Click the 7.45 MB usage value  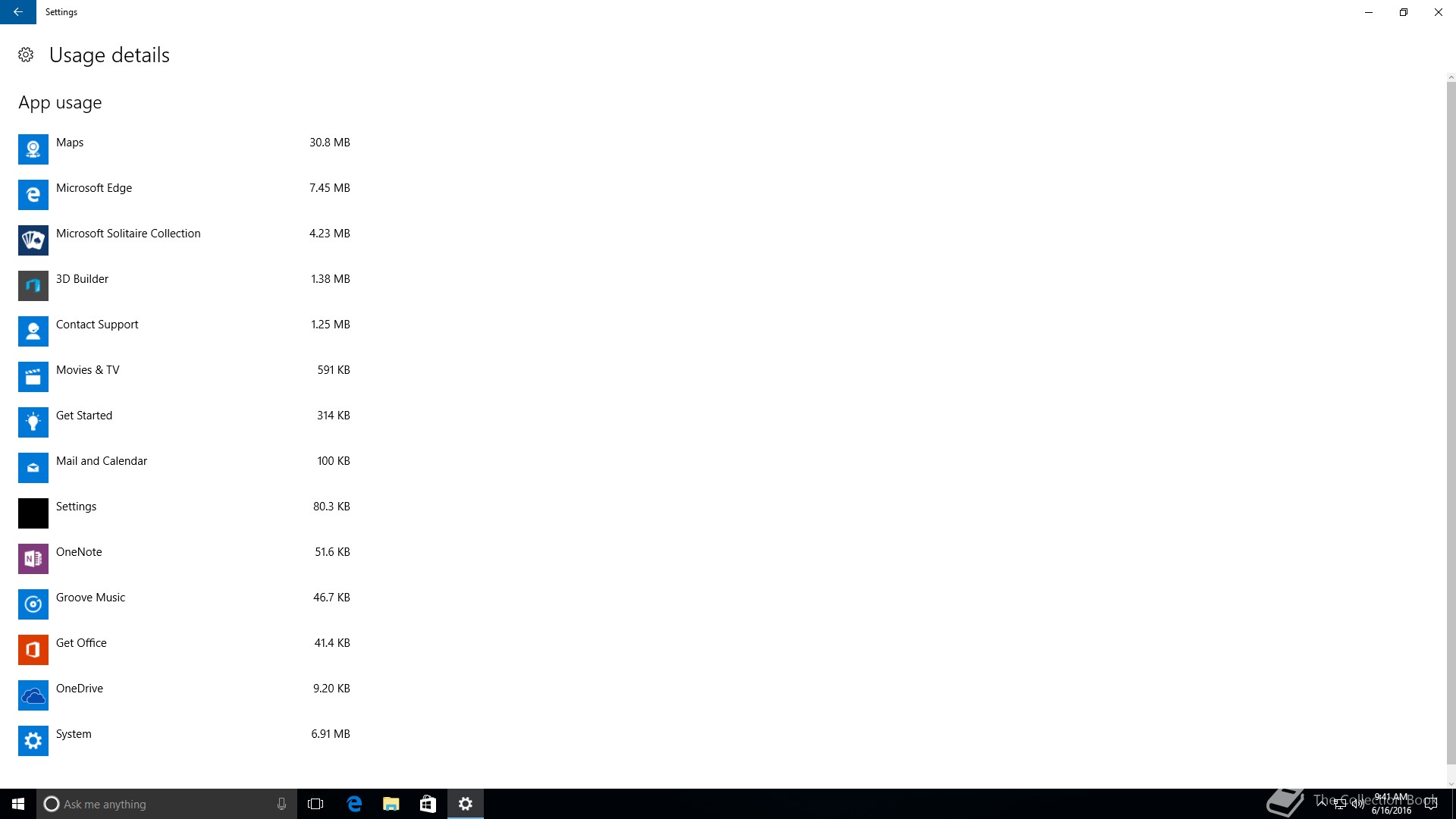329,188
